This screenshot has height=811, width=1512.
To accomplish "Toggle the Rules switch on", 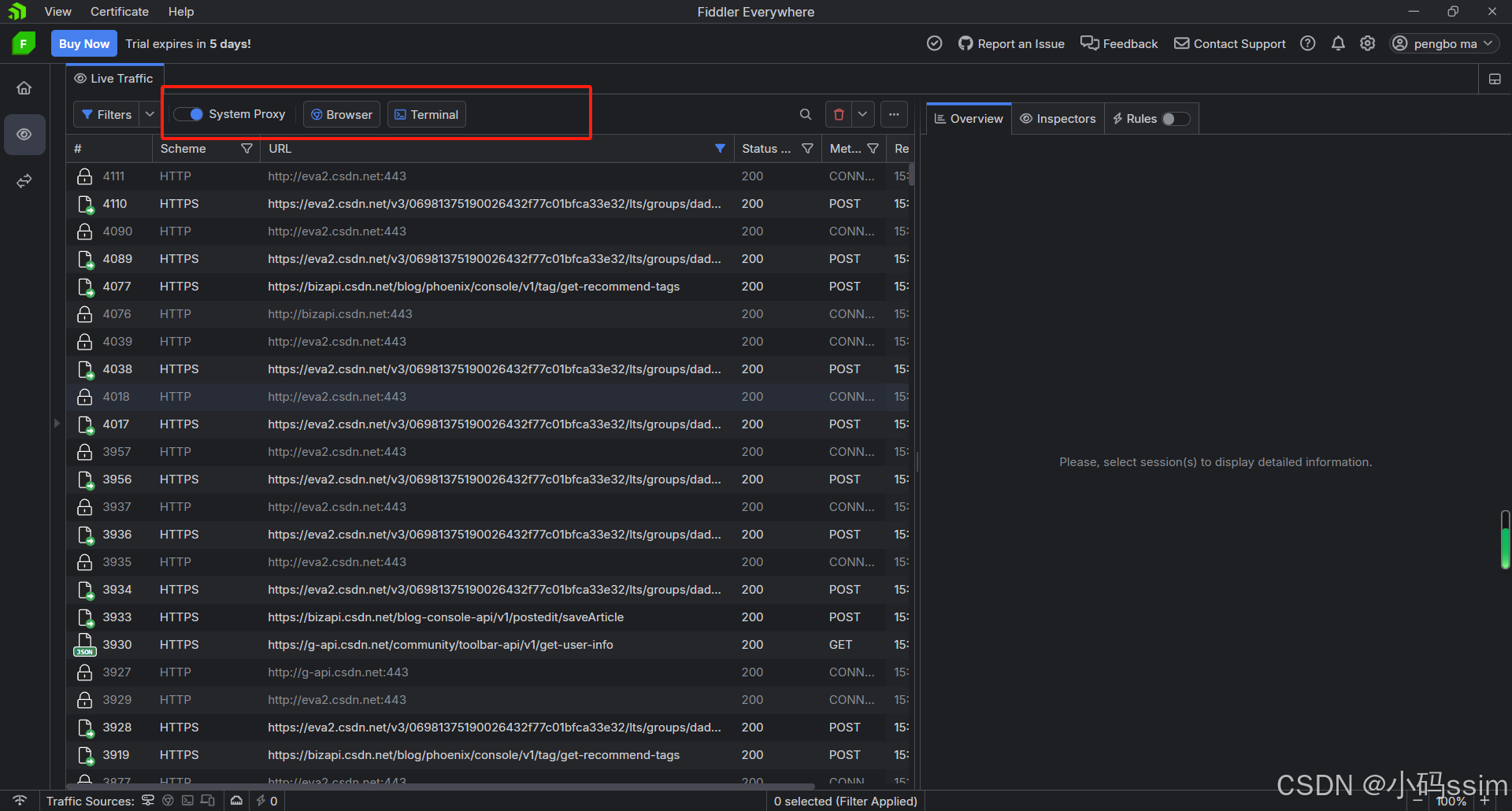I will point(1176,119).
